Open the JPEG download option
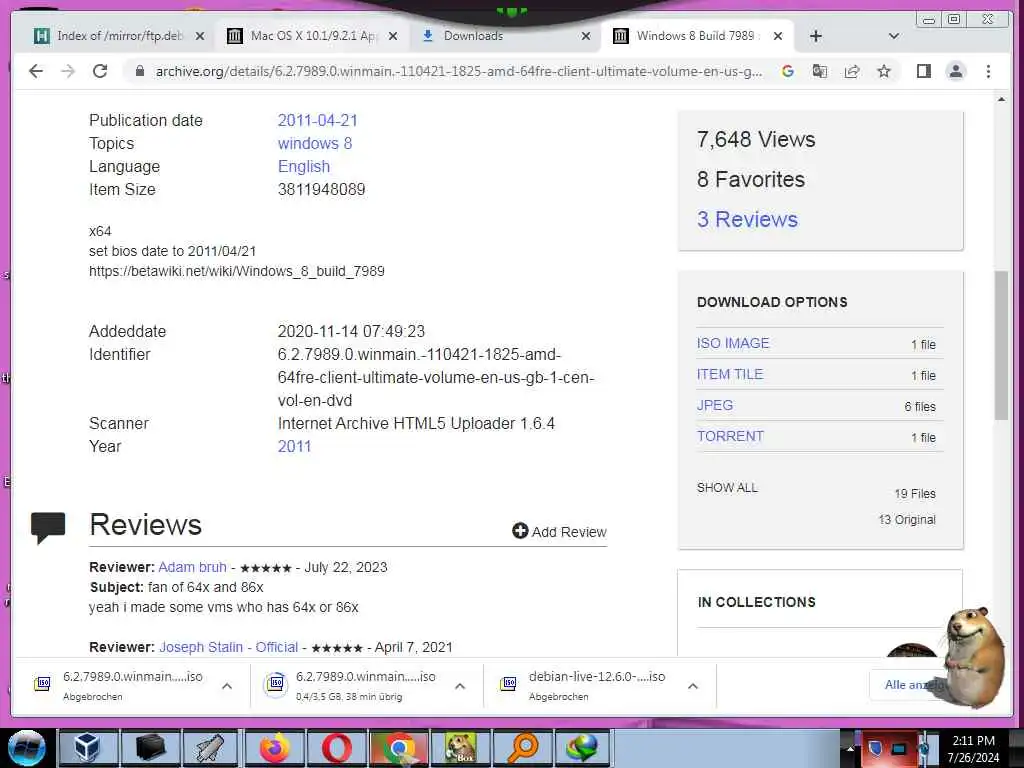 point(714,405)
